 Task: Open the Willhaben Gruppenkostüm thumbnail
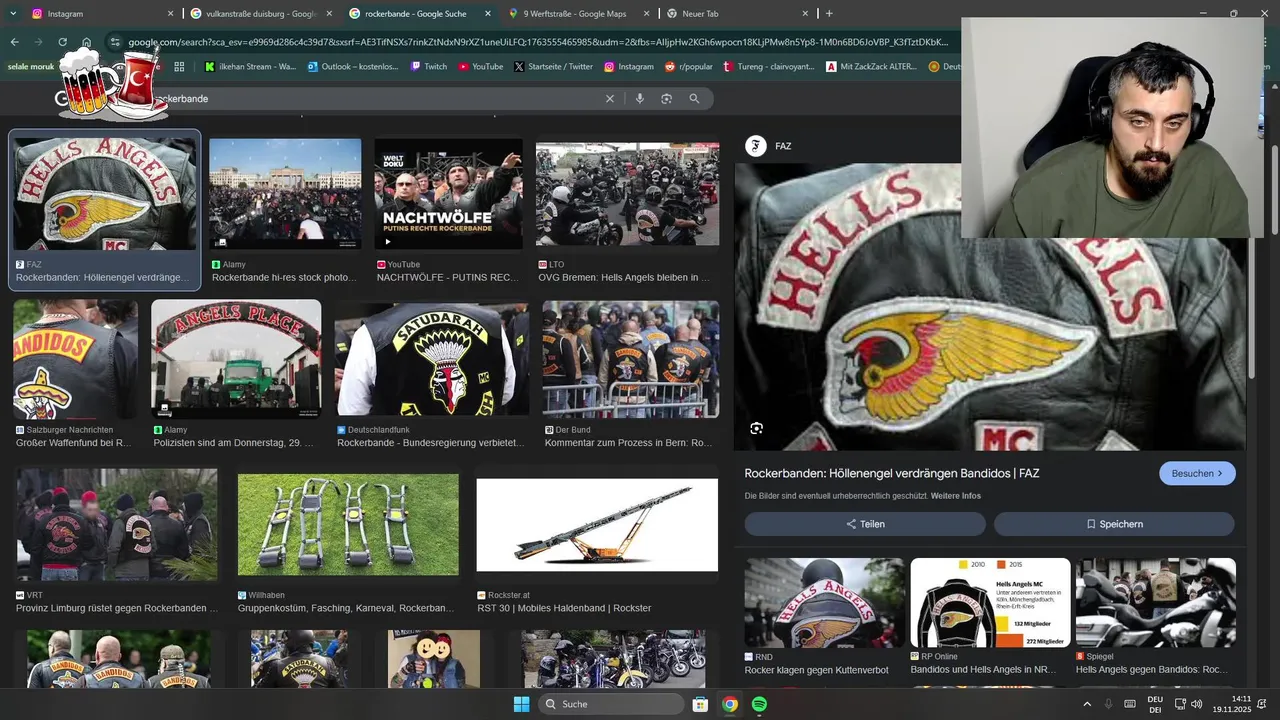pyautogui.click(x=348, y=525)
